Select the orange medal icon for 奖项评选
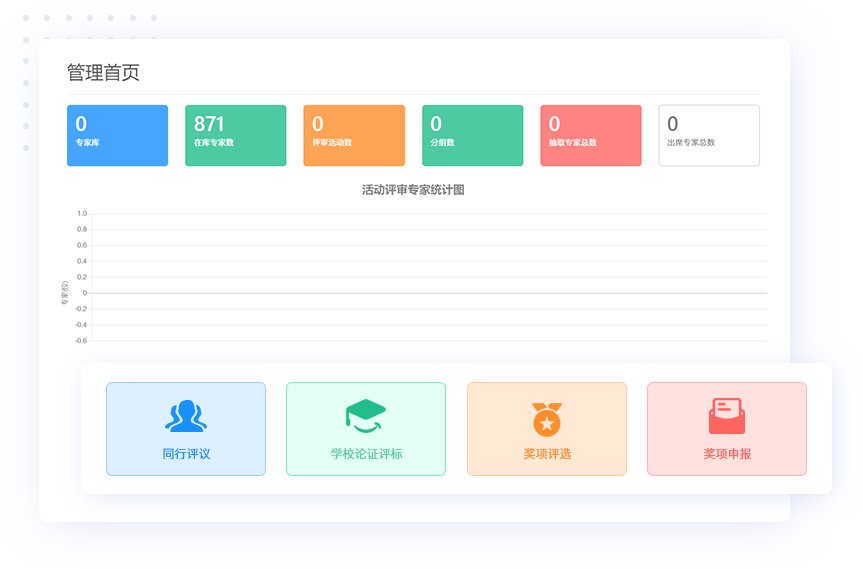Screen dimensions: 863x569 coord(547,418)
